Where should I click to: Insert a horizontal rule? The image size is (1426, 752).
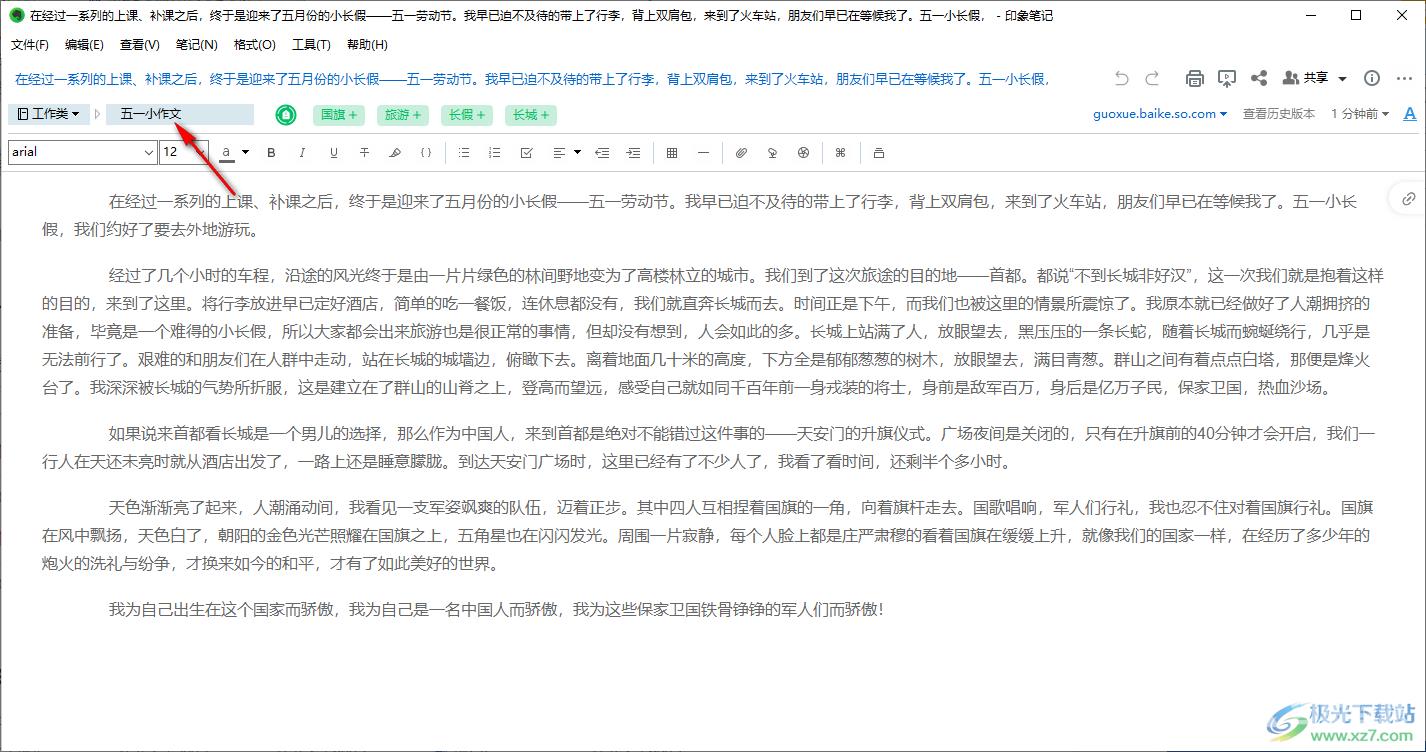coord(703,153)
